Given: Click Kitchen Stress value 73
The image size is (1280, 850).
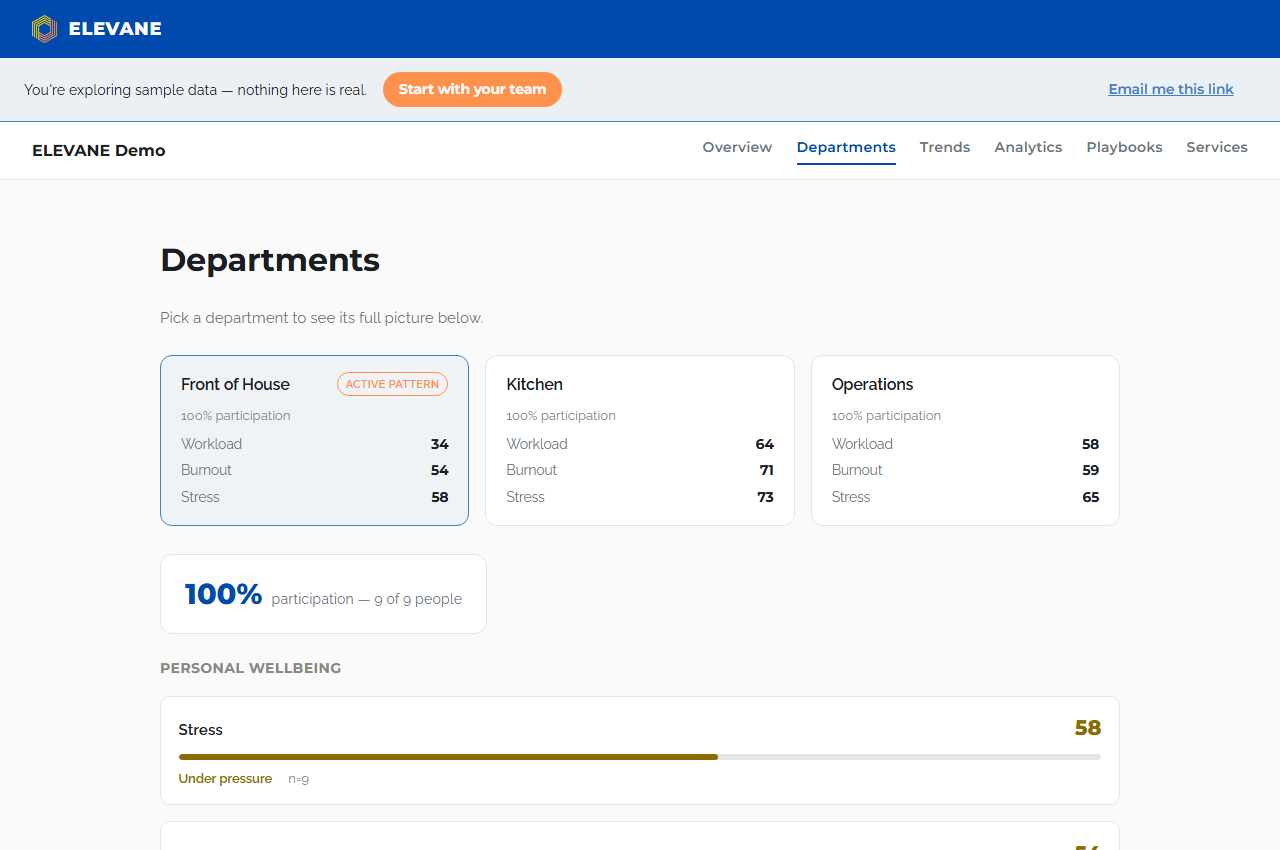Looking at the screenshot, I should (x=766, y=497).
